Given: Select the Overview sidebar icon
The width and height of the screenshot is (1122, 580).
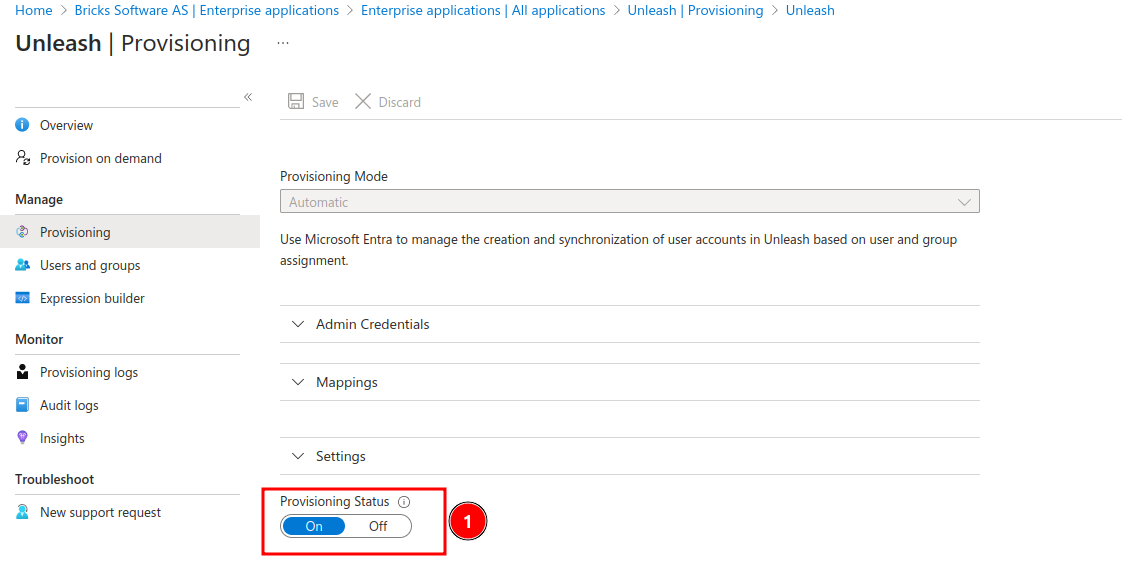Looking at the screenshot, I should 22,125.
